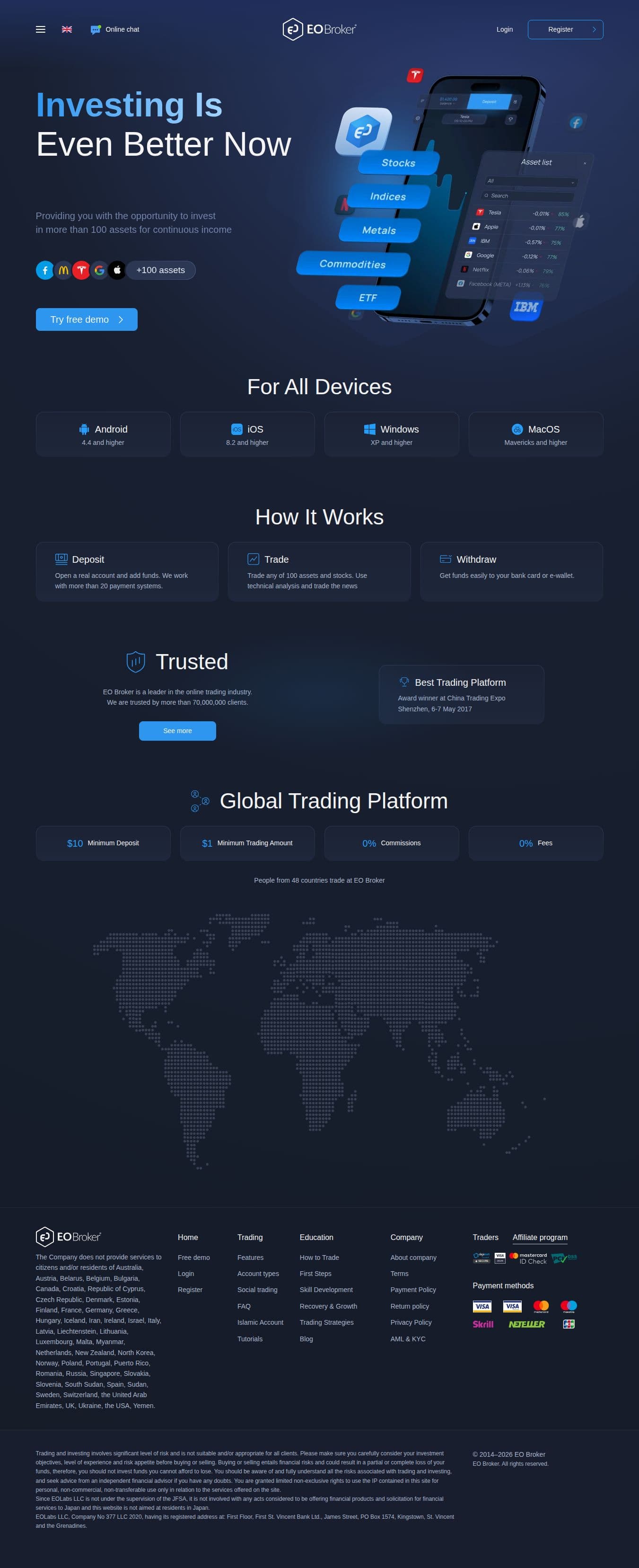The width and height of the screenshot is (639, 1568).
Task: Click the UK flag language selector
Action: point(67,29)
